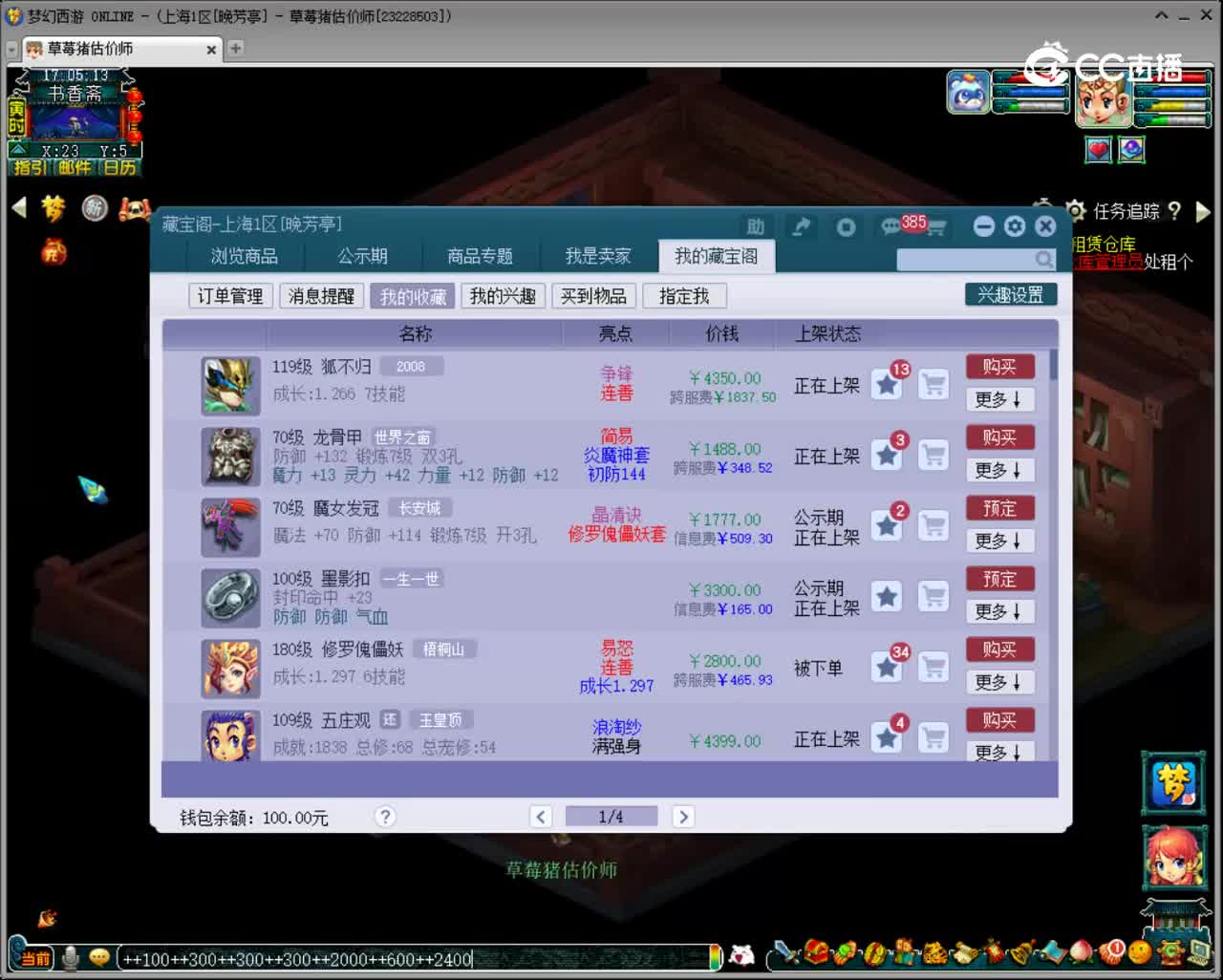Viewport: 1223px width, 980px height.
Task: Add the 龙骨甲 item to cart
Action: [933, 455]
